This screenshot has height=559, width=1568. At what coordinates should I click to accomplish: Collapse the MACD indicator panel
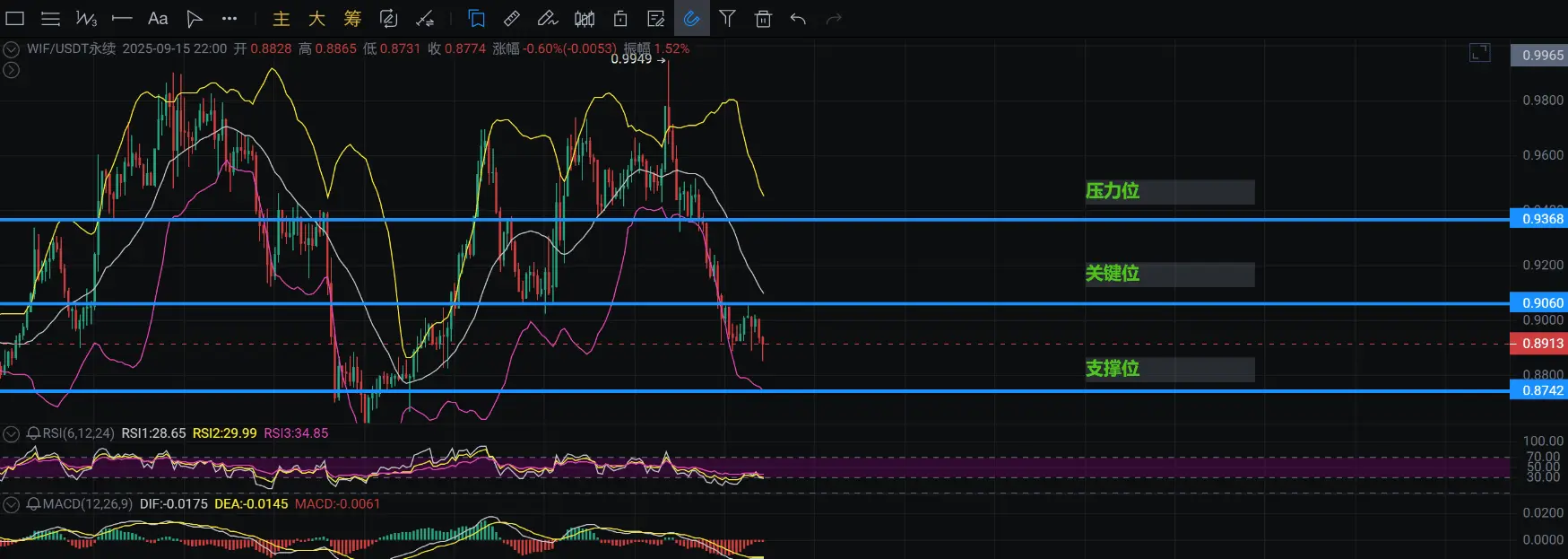click(11, 505)
